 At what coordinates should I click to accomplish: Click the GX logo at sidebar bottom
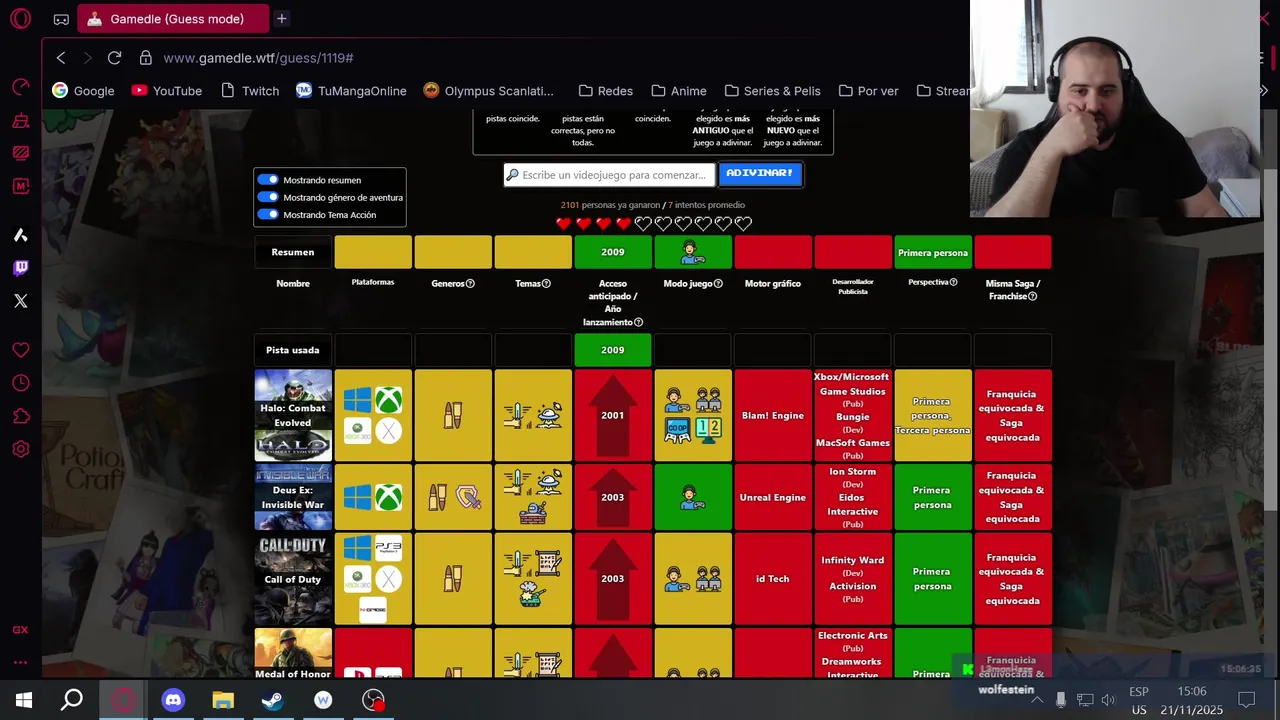coord(20,630)
